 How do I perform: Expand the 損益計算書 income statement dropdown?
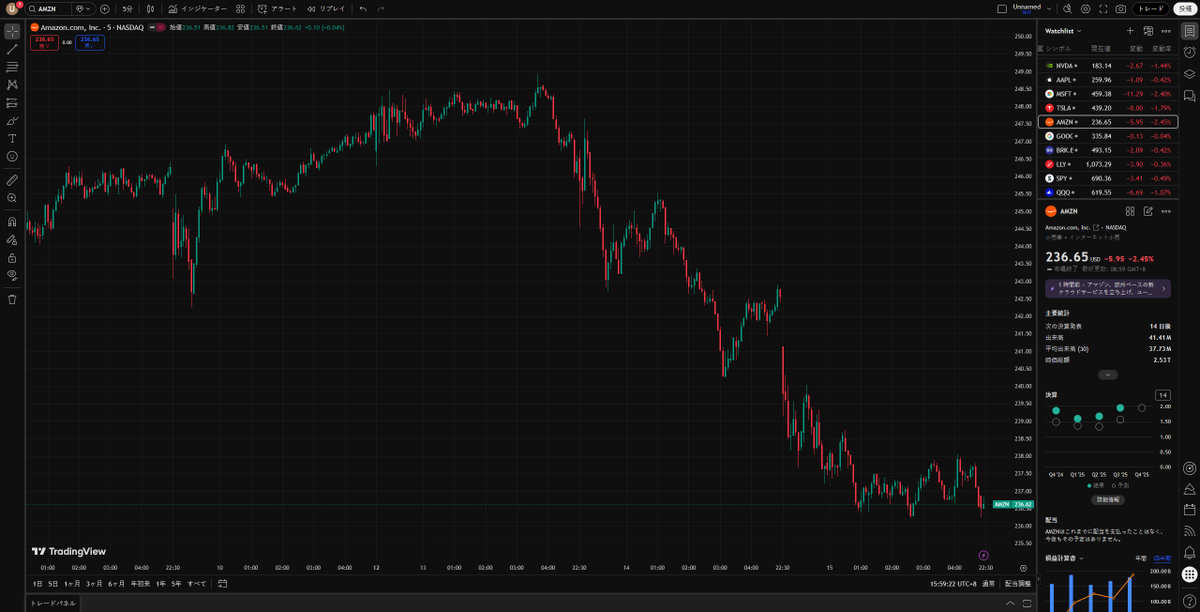1064,558
